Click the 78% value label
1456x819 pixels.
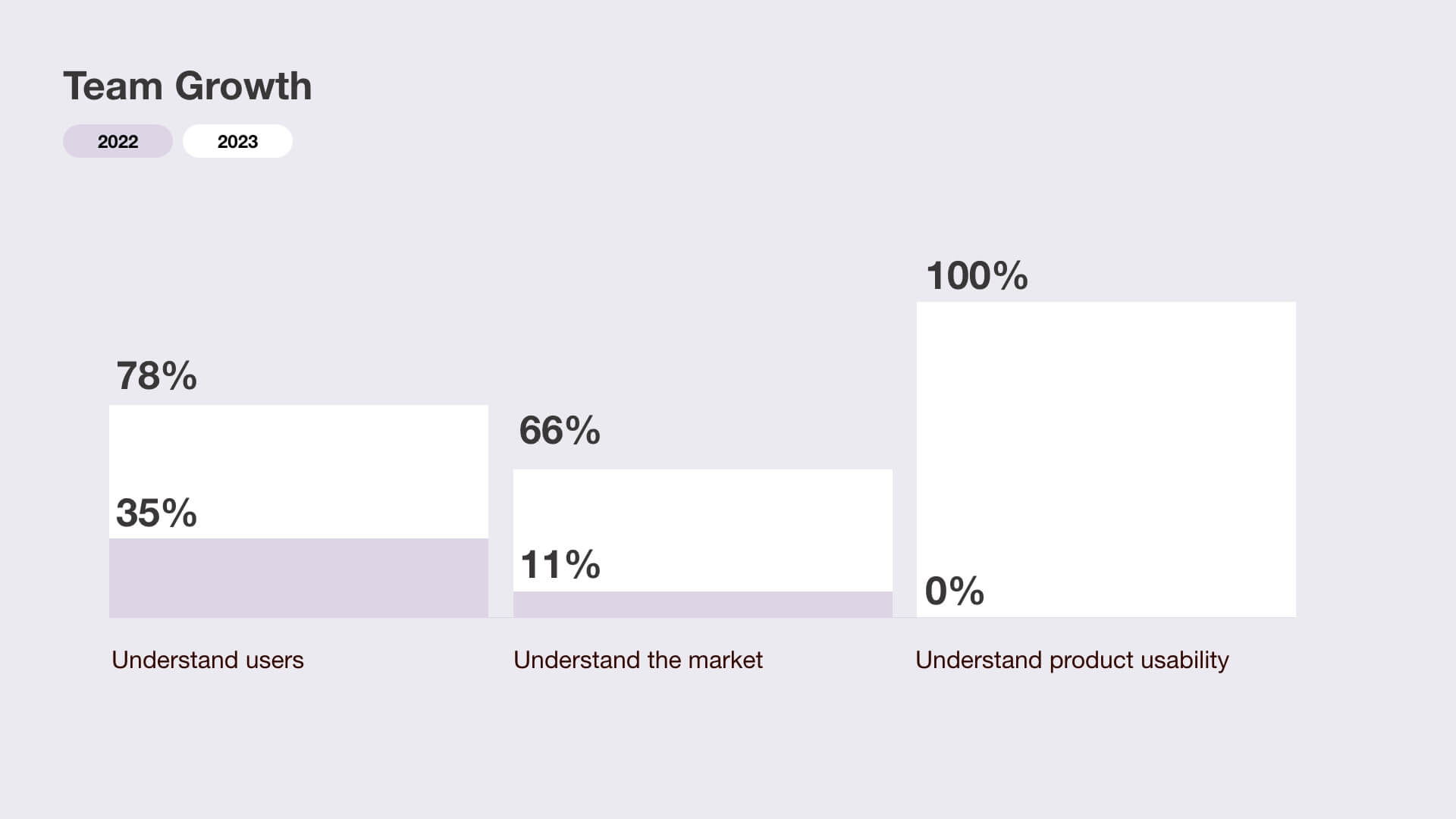coord(156,376)
